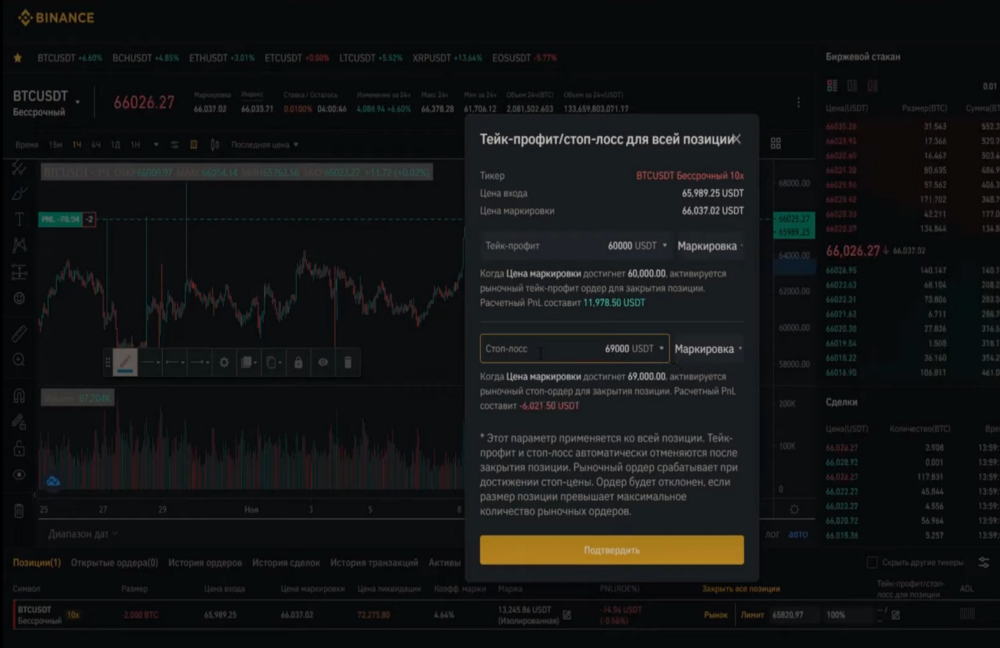Pick line color in floating drawing toolbar

pyautogui.click(x=125, y=362)
